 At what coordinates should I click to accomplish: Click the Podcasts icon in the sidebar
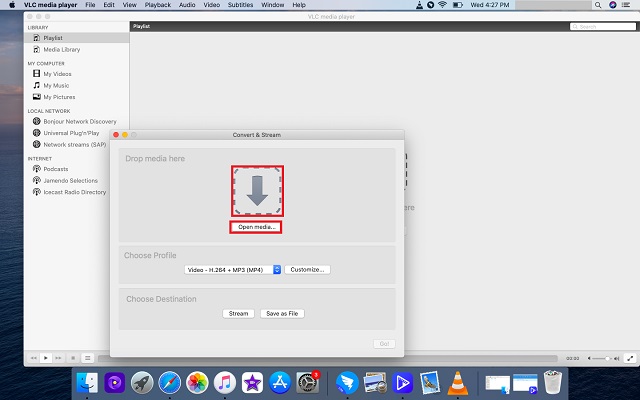point(37,169)
